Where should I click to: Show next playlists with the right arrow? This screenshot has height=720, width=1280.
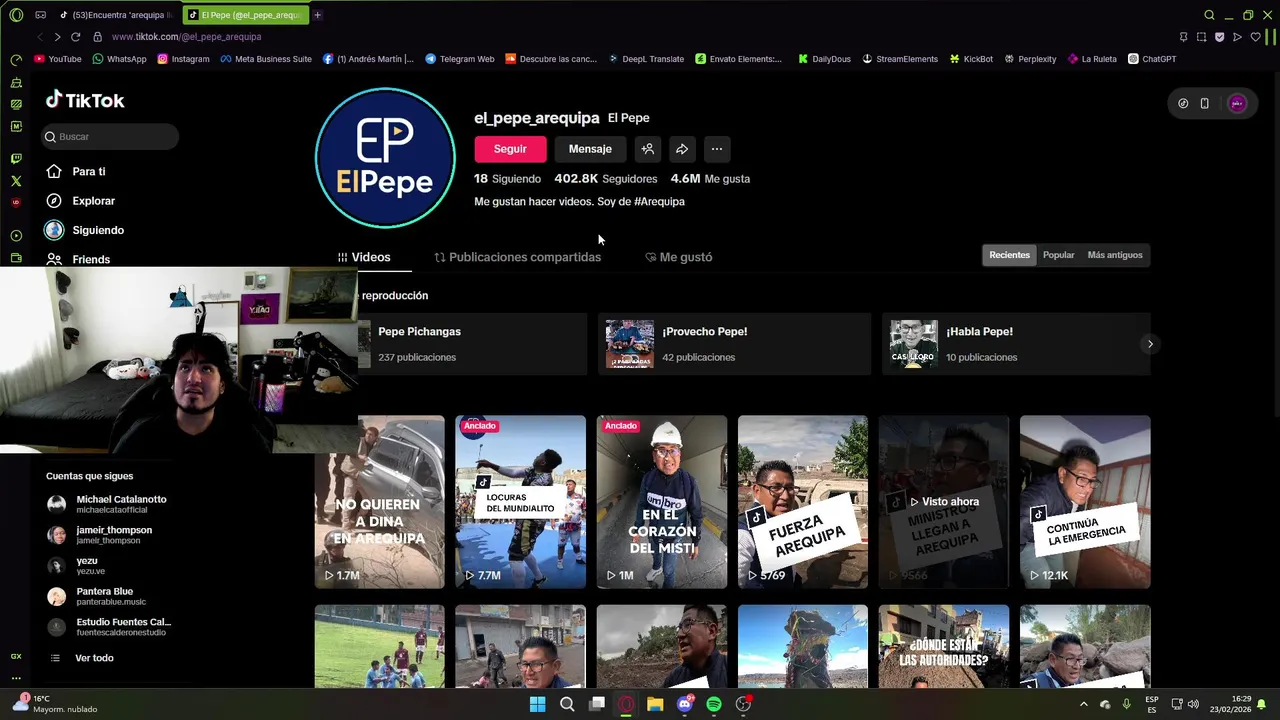[x=1150, y=344]
